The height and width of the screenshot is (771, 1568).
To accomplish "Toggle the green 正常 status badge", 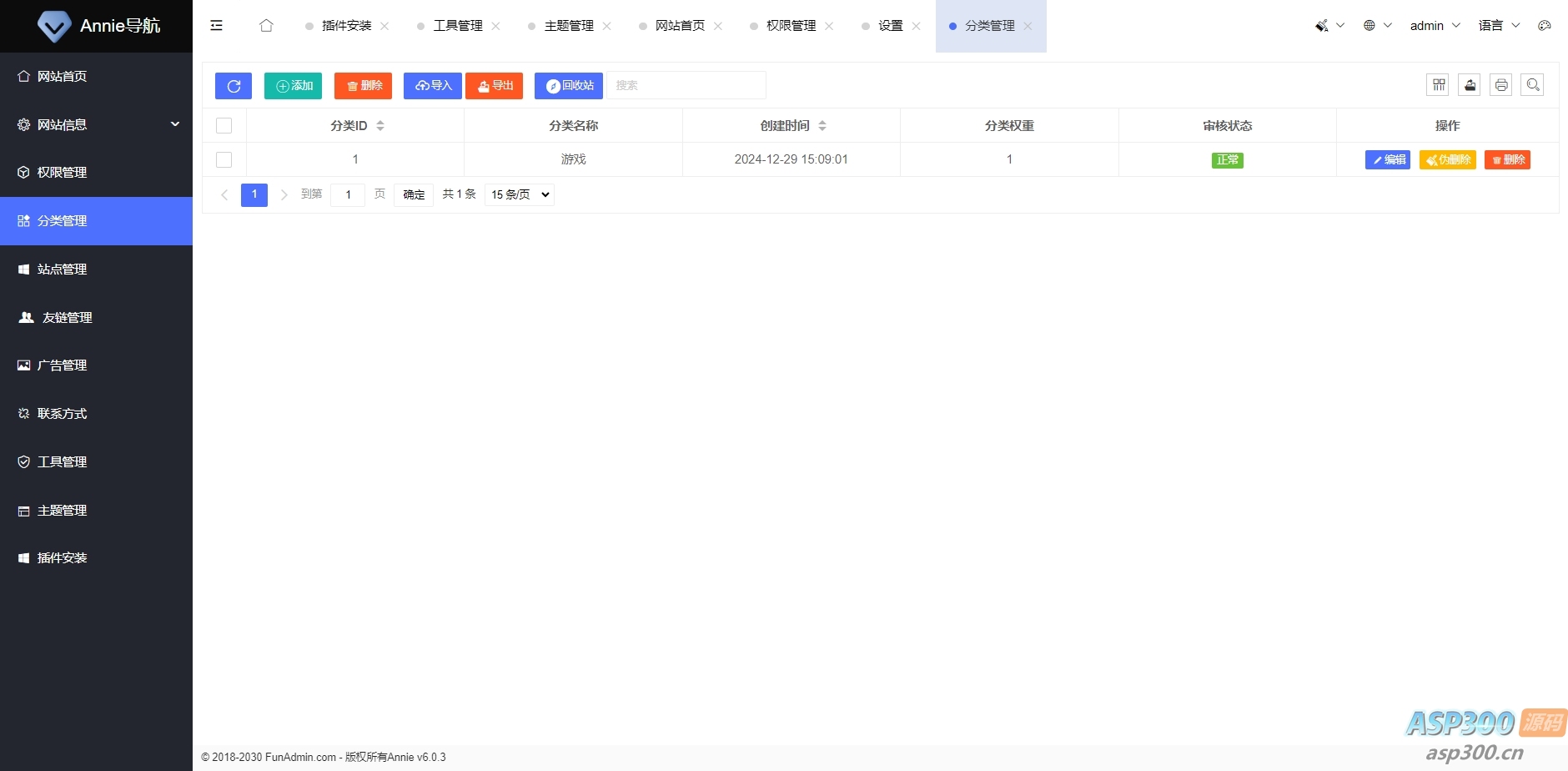I will point(1227,160).
